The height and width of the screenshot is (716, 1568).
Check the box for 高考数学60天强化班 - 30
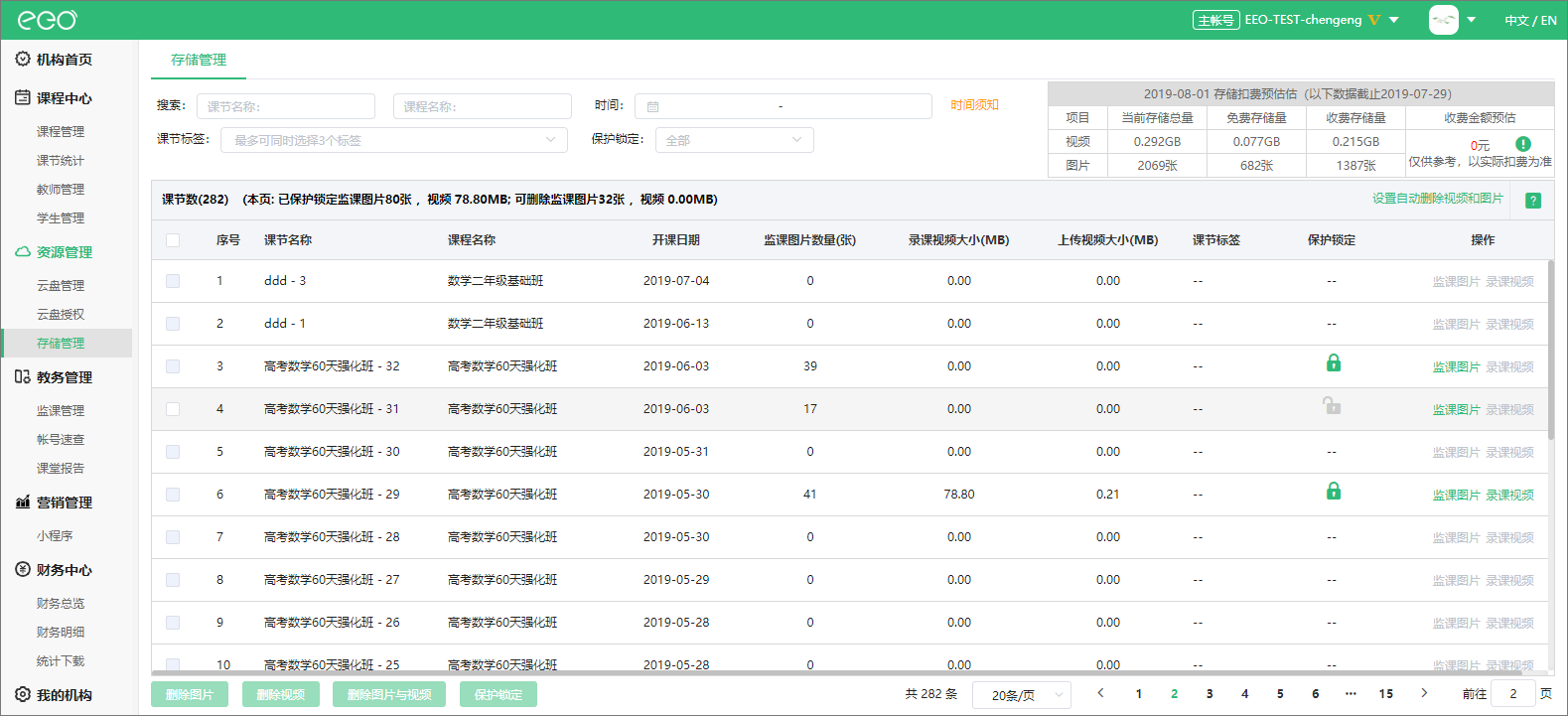pyautogui.click(x=173, y=452)
